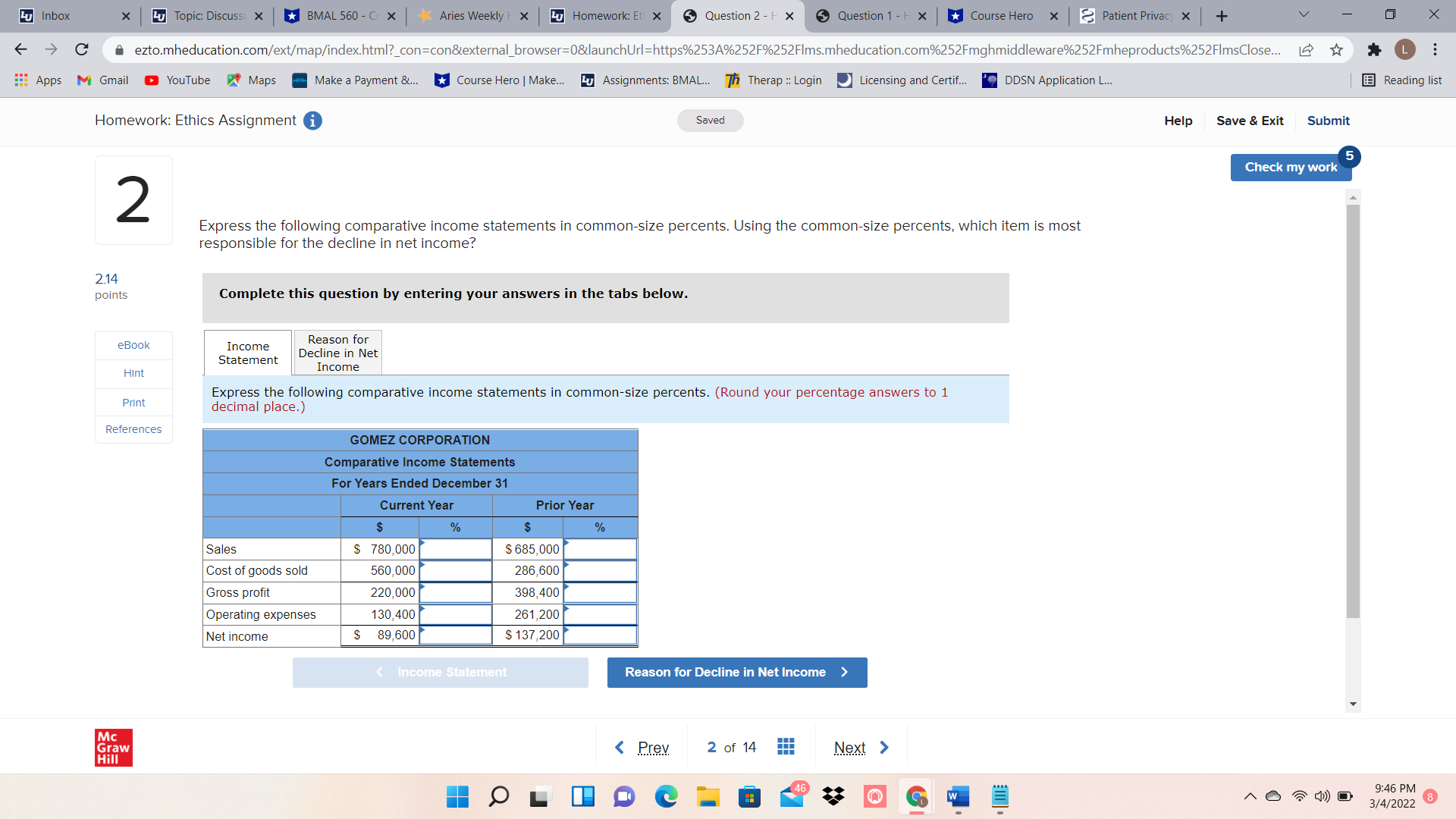Viewport: 1456px width, 819px height.
Task: Bookmark this page with the star icon
Action: pyautogui.click(x=1336, y=50)
